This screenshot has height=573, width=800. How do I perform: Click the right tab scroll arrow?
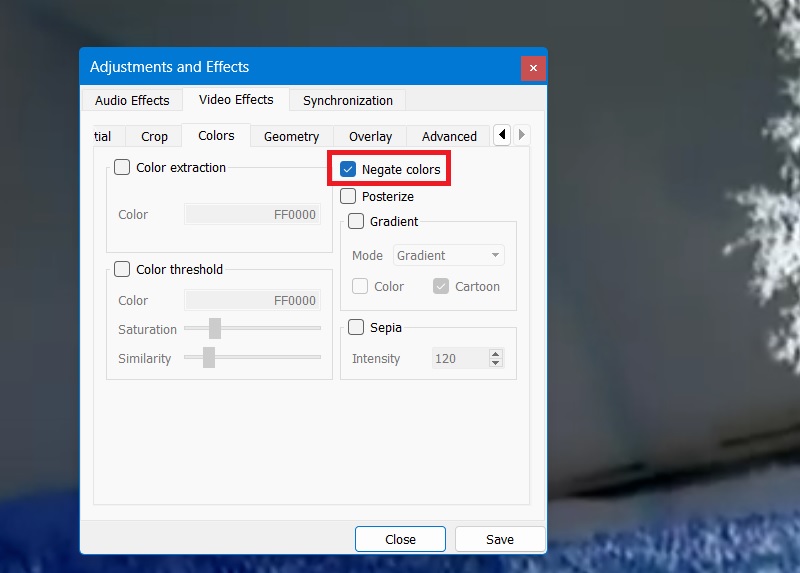(521, 135)
